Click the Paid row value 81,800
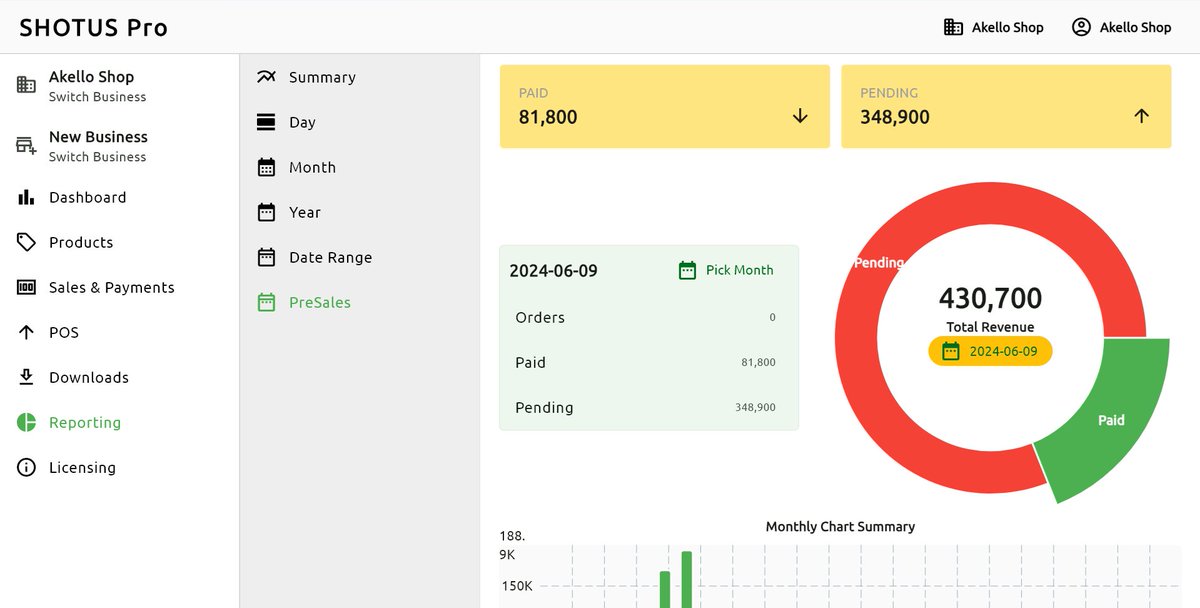 (758, 362)
